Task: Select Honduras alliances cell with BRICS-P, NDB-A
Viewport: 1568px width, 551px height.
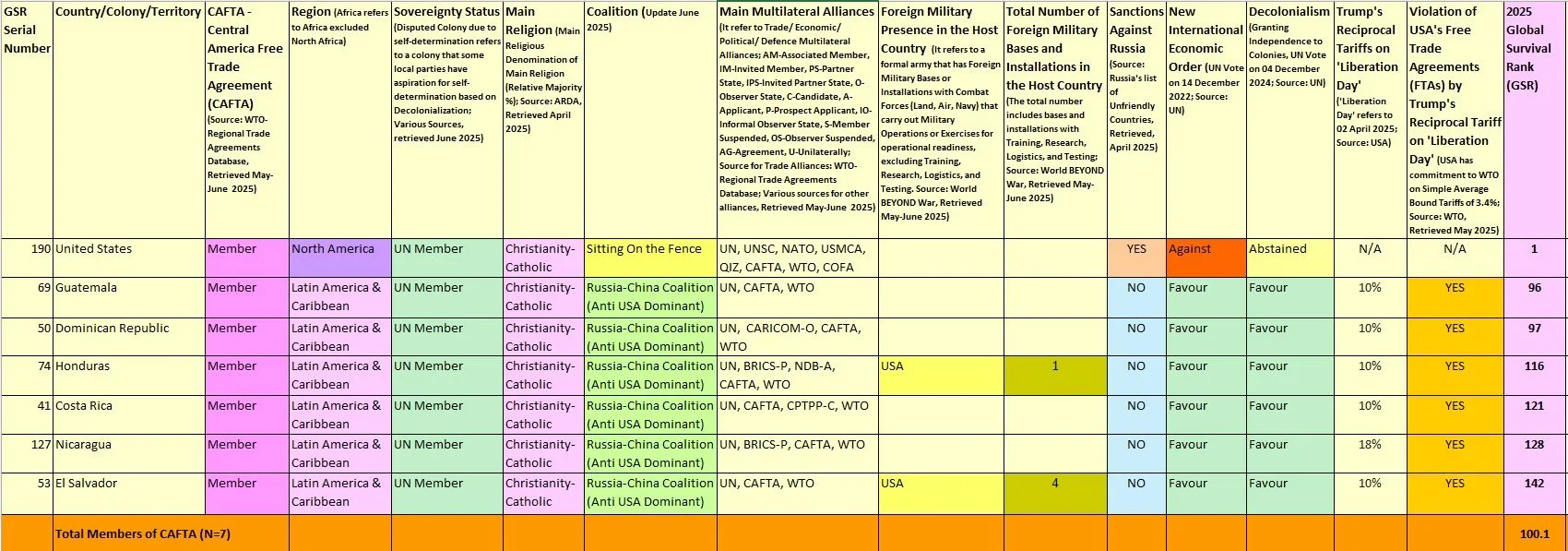Action: (x=798, y=376)
